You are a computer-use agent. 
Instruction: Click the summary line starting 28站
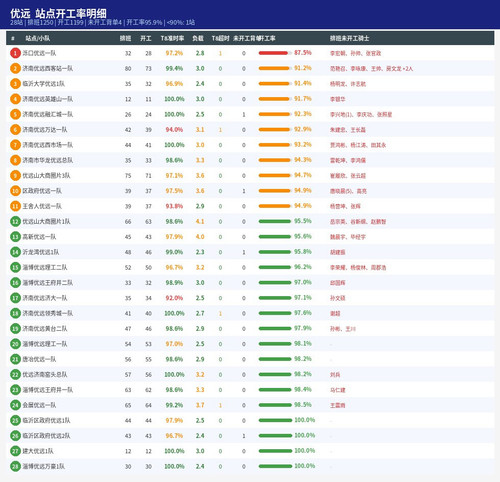tap(102, 23)
